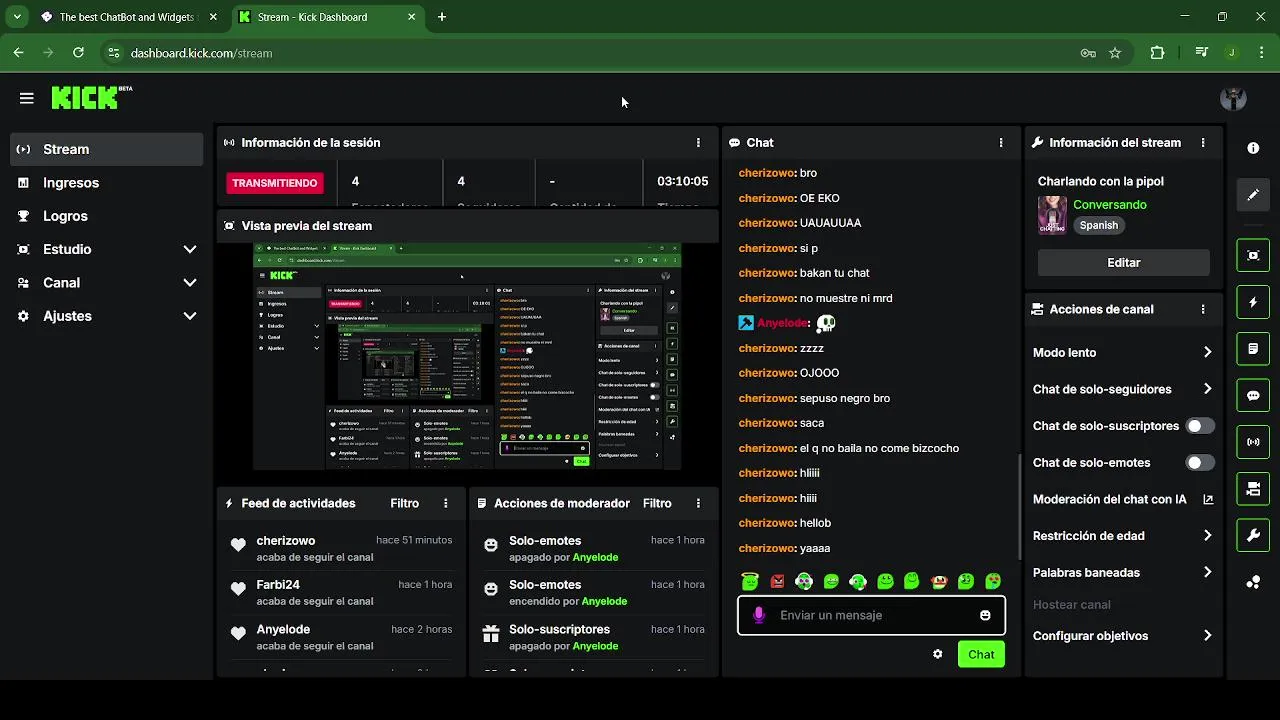Open Chat panel three-dot options
Screen dimensions: 1280x720
point(1001,143)
